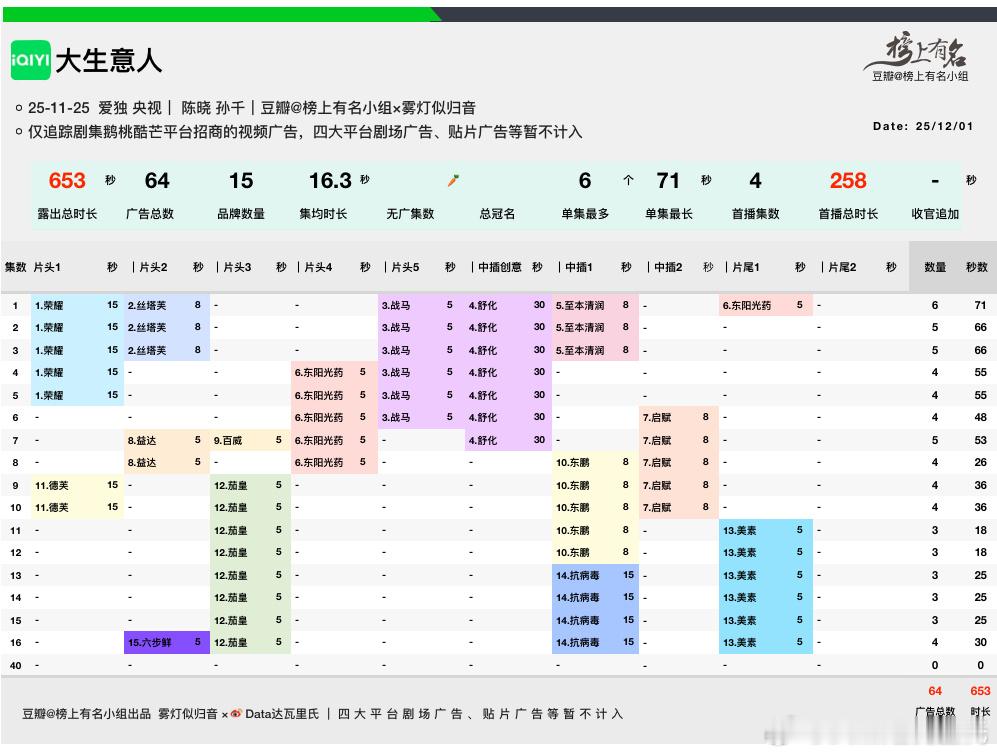Click the 广告总数 label under 64
Screen dimensions: 997x755
(x=150, y=214)
